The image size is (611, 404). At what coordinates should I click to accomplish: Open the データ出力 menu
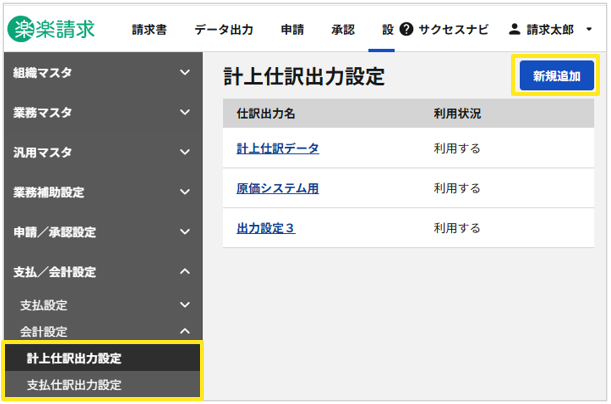click(x=223, y=30)
